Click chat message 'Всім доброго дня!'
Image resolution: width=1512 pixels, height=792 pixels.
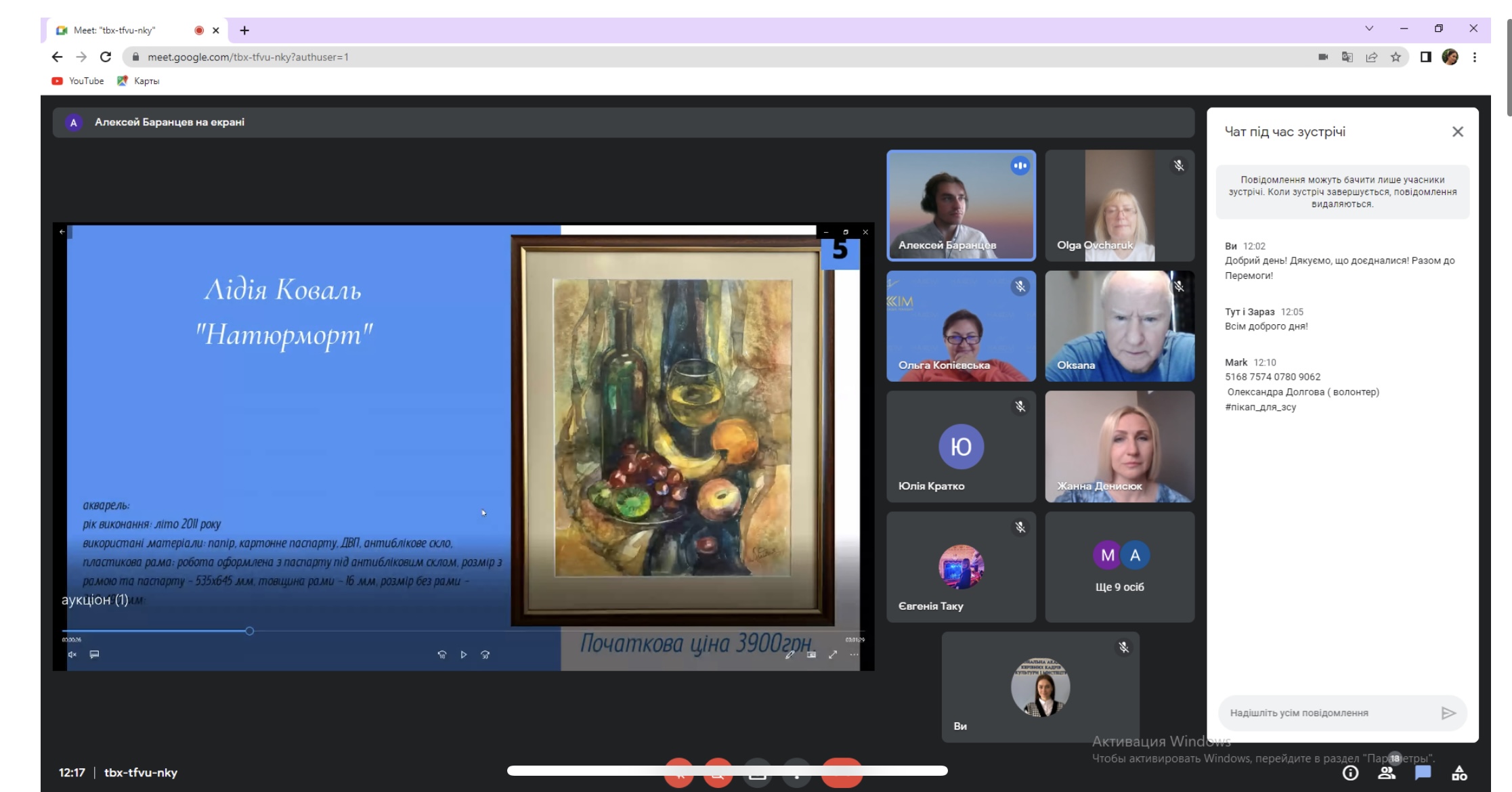1266,326
